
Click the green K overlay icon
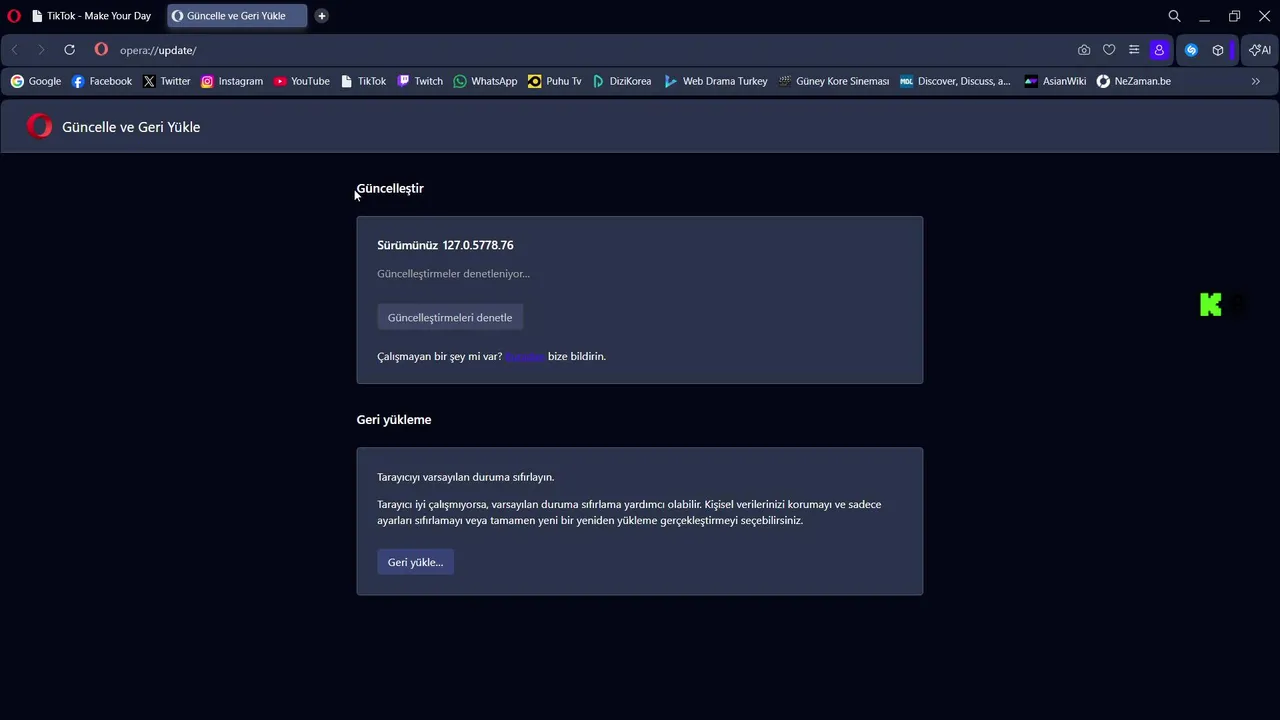coord(1211,305)
